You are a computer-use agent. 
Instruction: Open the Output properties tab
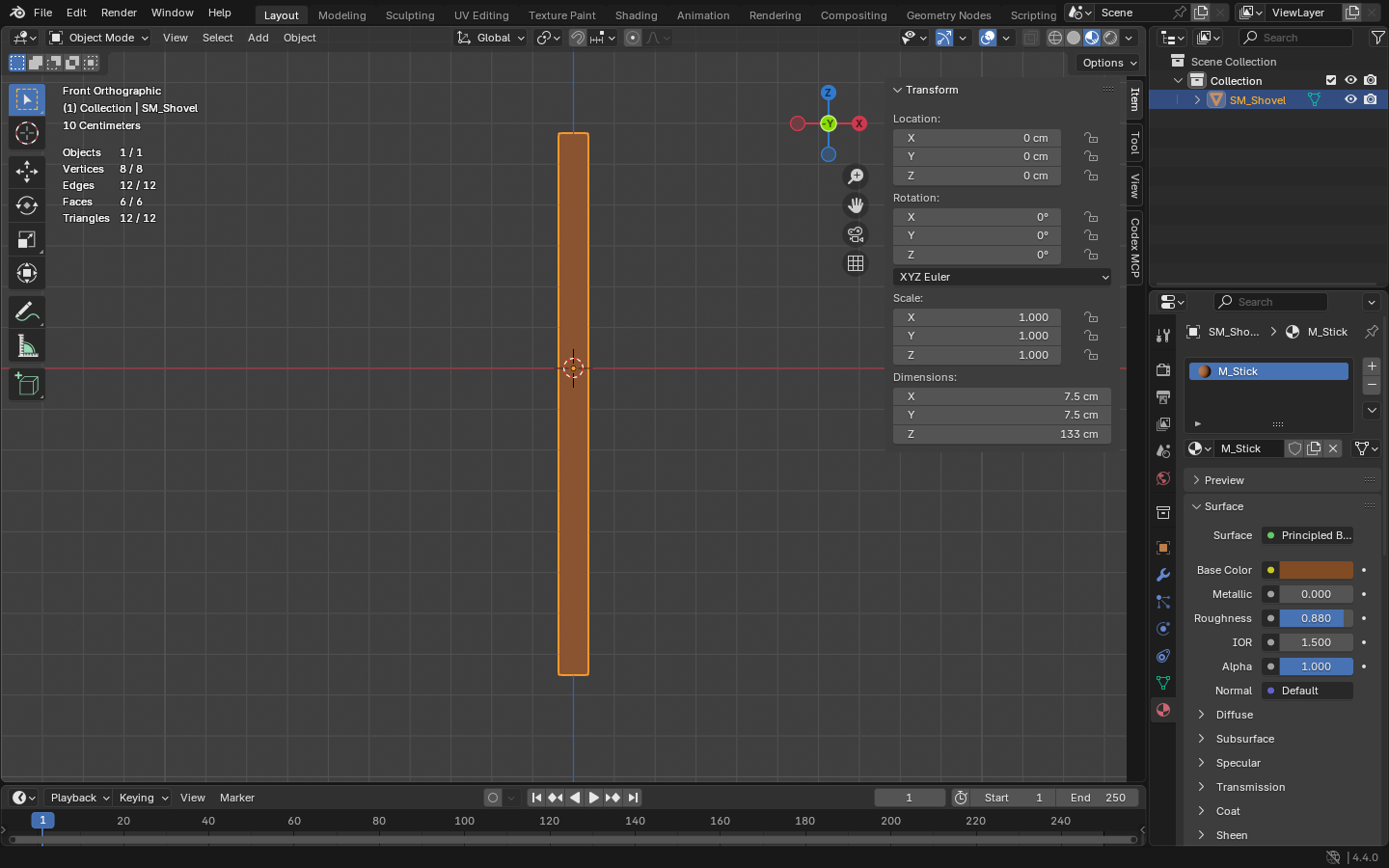(1163, 397)
